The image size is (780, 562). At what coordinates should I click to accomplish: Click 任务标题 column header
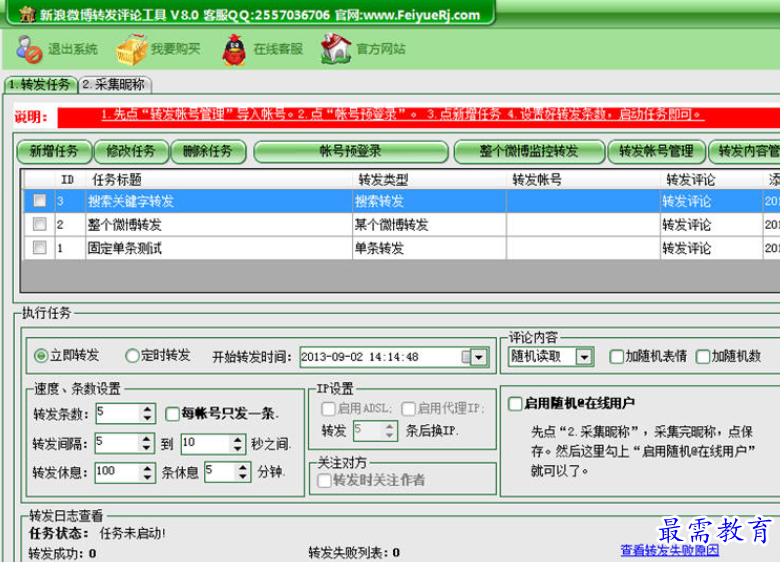click(219, 179)
